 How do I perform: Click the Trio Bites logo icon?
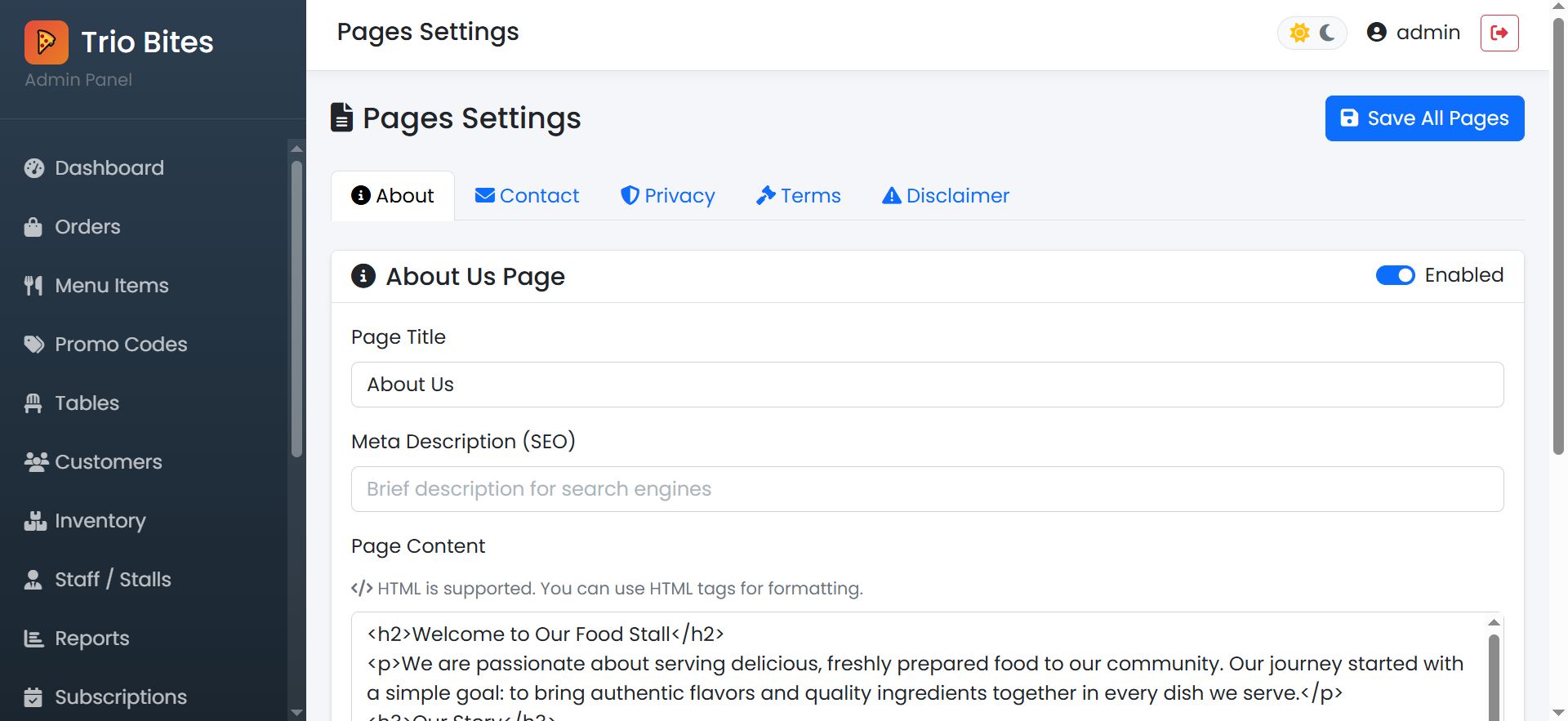pos(47,42)
